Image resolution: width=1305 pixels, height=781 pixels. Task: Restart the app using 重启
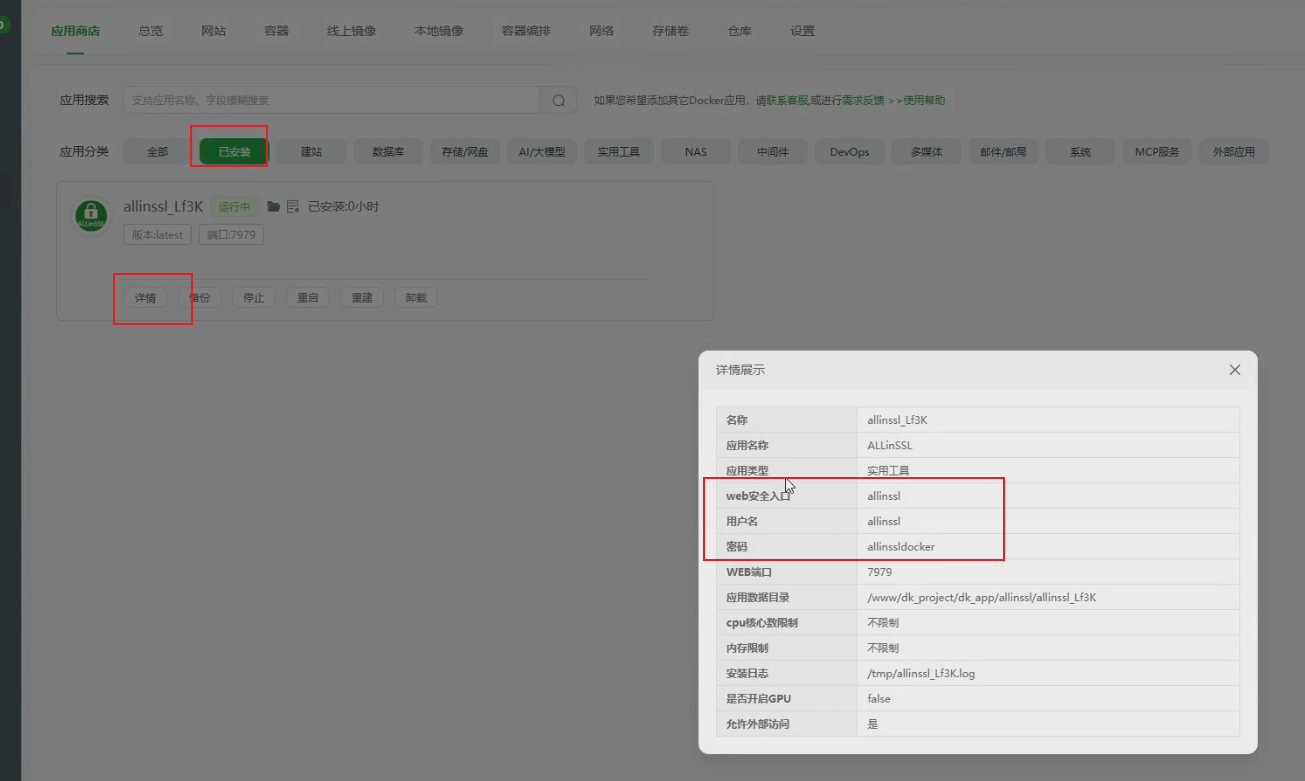tap(308, 297)
